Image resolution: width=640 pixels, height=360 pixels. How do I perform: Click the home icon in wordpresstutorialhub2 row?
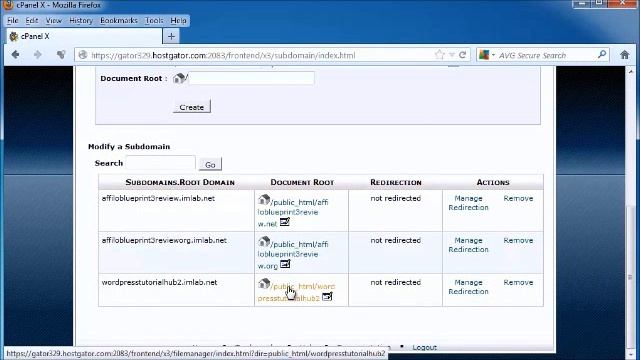pyautogui.click(x=264, y=283)
